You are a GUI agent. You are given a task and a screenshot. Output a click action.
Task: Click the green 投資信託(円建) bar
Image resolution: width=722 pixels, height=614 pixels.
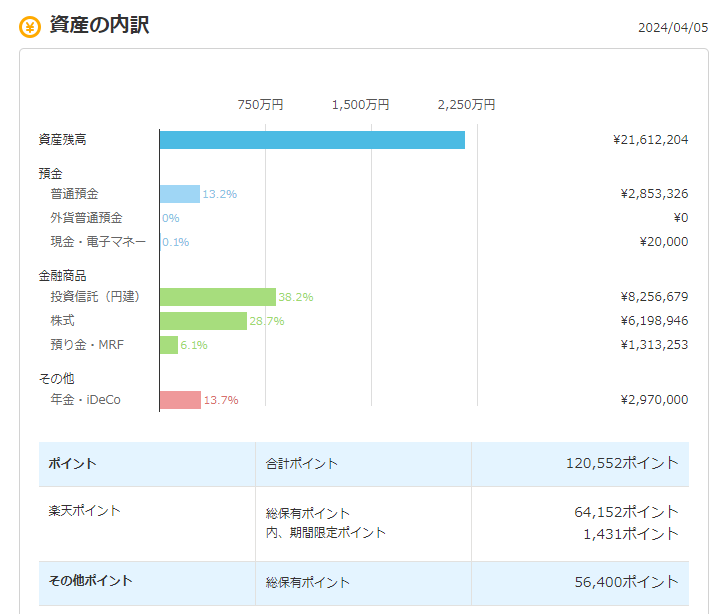(218, 297)
